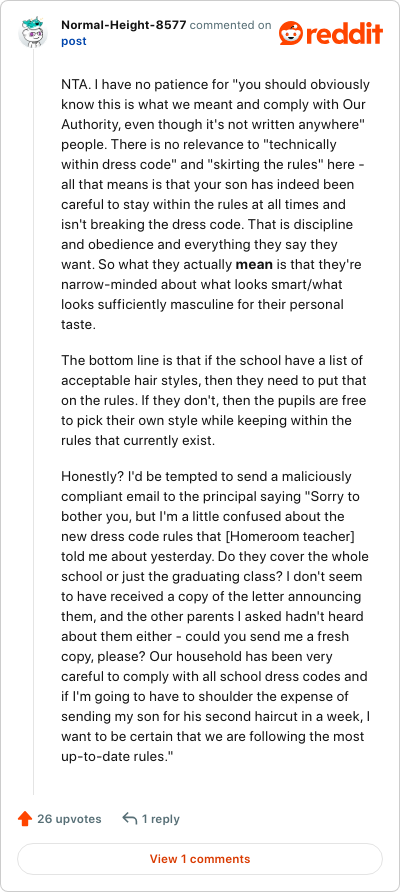Click the 26 upvotes count
Screen dimensions: 400x892
click(69, 819)
